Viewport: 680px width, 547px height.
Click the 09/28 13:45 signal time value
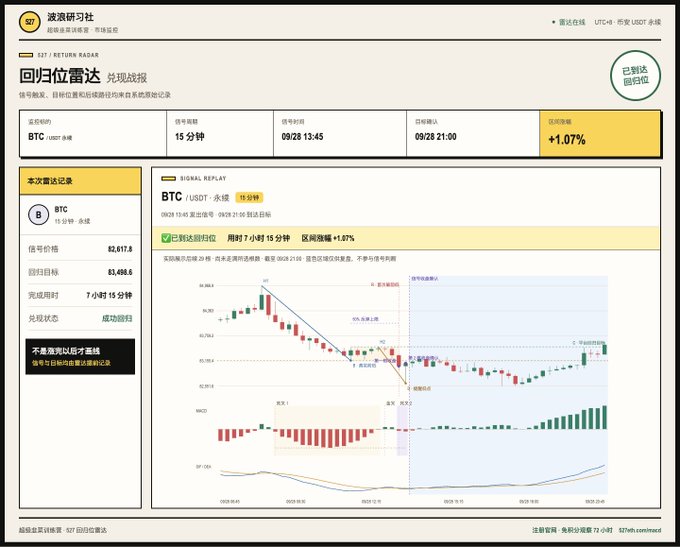(302, 137)
